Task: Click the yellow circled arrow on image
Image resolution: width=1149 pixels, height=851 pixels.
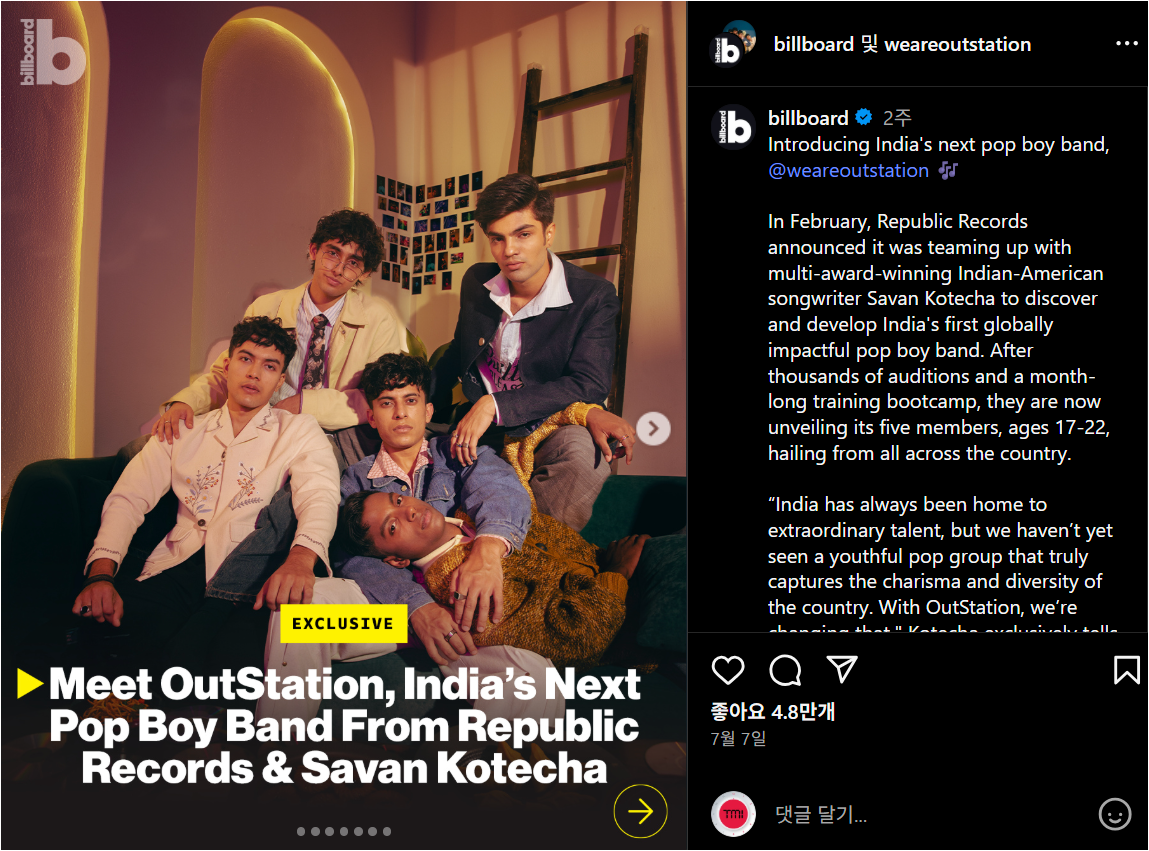Action: pyautogui.click(x=640, y=811)
